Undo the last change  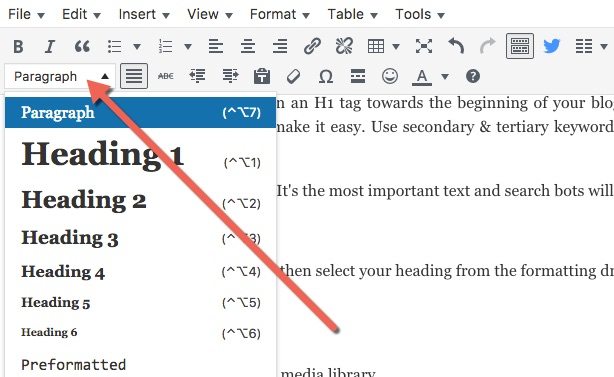pyautogui.click(x=456, y=46)
